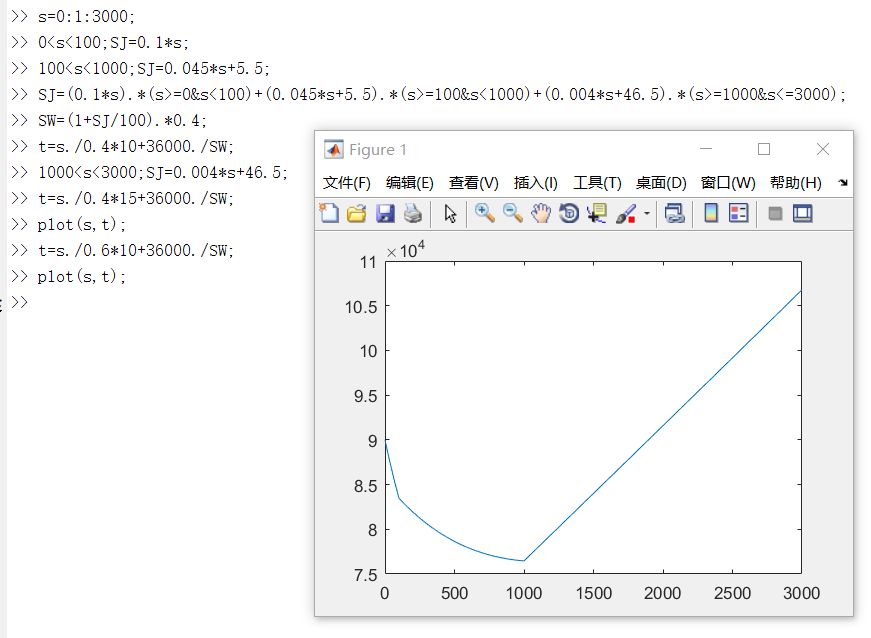Click the MATLAB logo in the Figure 1 title bar
Screen dimensions: 871x638
[x=334, y=149]
